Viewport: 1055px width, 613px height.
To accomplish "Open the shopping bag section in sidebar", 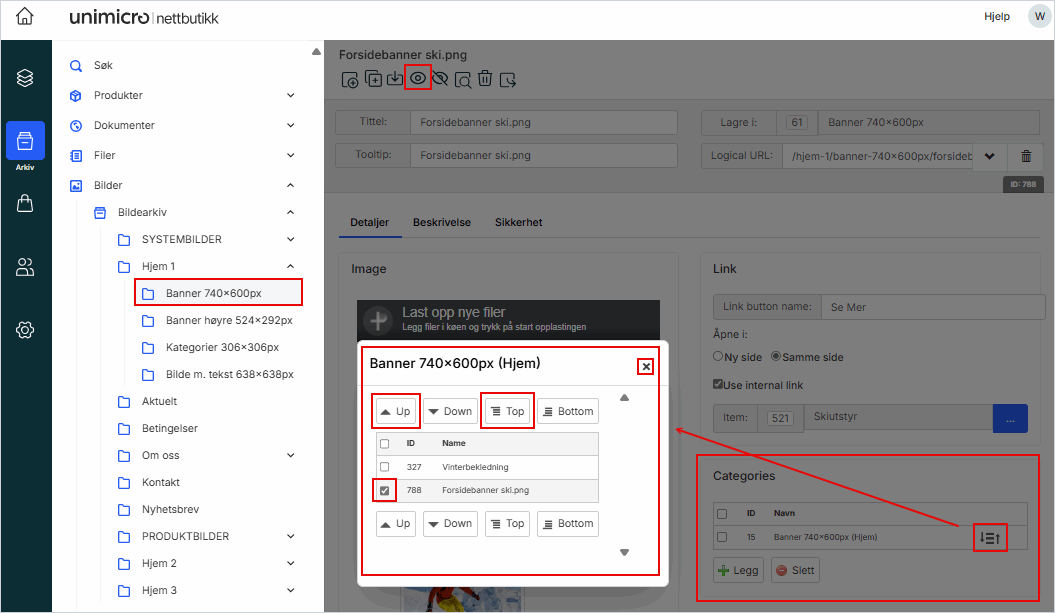I will 25,204.
